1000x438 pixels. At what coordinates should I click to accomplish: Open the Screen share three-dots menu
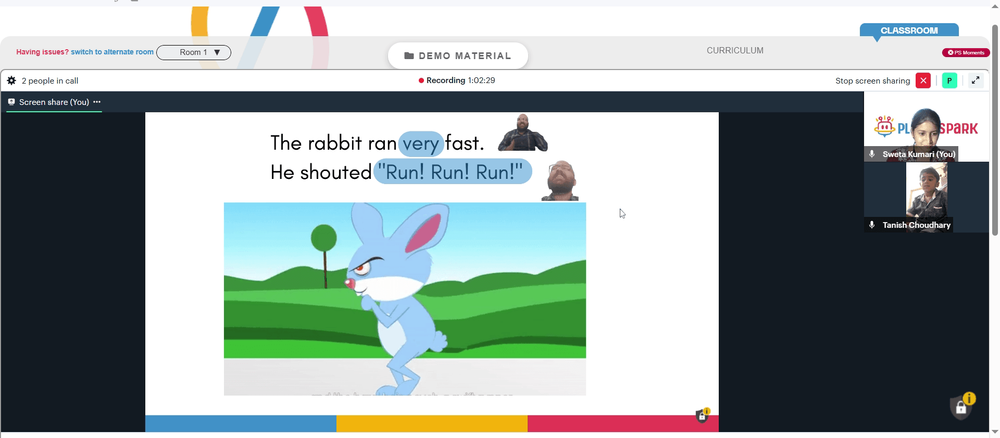[97, 102]
